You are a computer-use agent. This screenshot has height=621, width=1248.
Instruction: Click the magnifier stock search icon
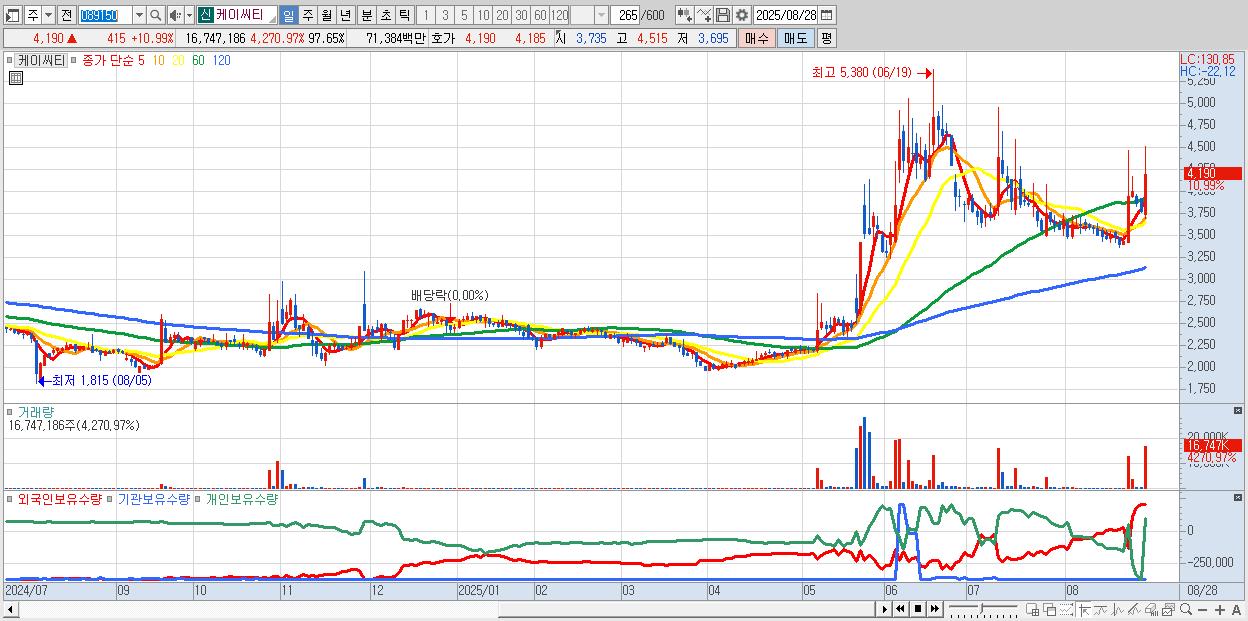[x=156, y=15]
